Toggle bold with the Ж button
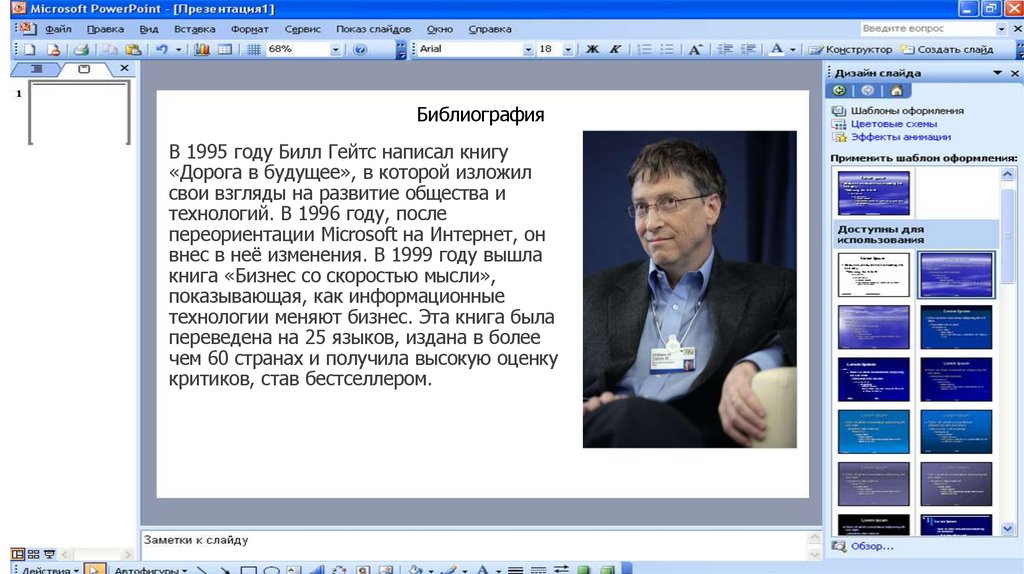Screen dimensions: 1024x574 tap(592, 50)
